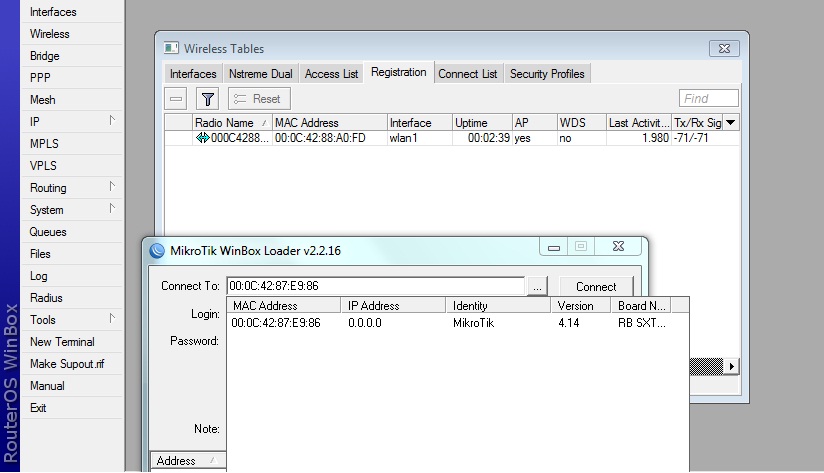824x473 pixels.
Task: Open MPLS in the sidebar menu
Action: click(71, 143)
